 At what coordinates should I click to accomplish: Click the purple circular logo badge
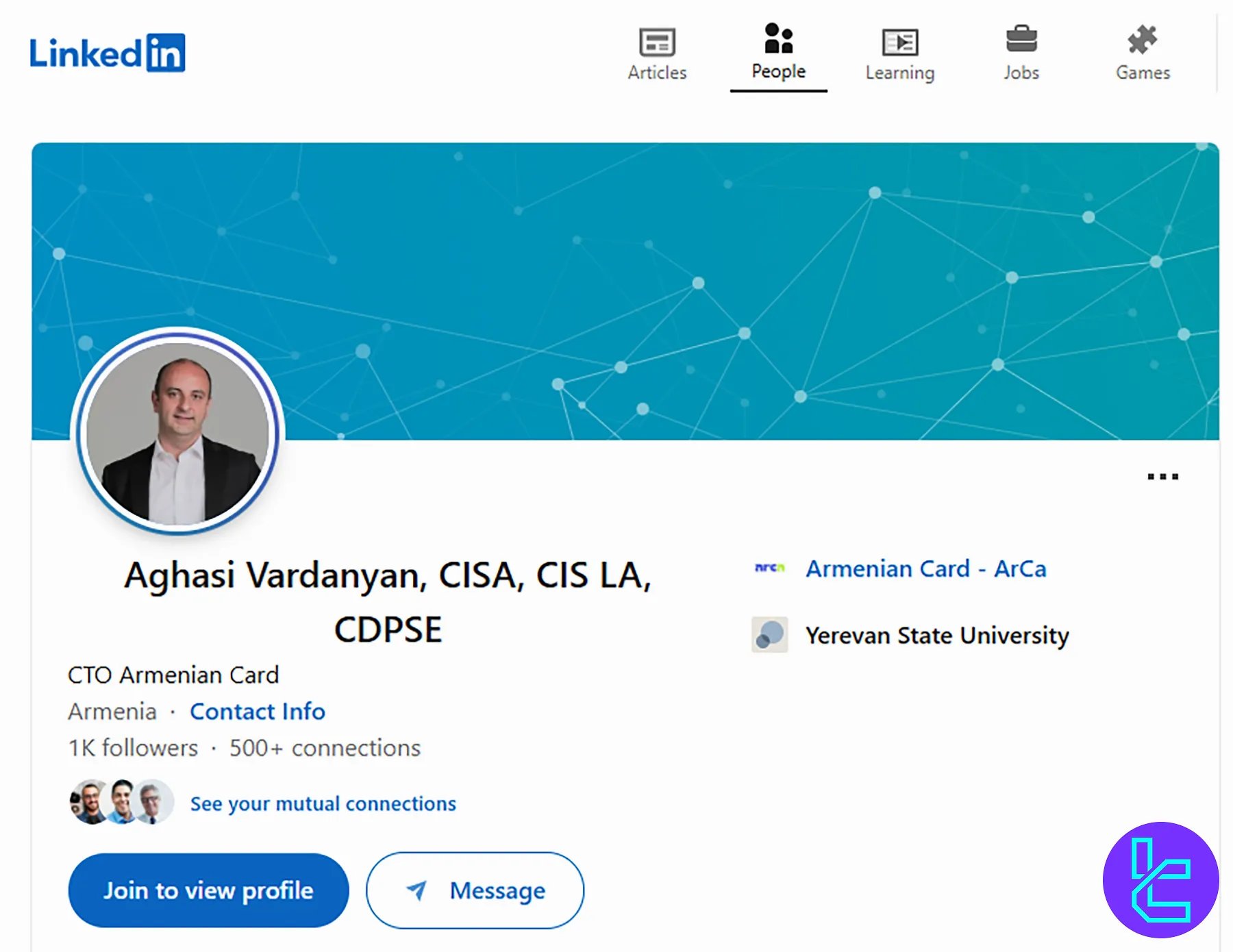coord(1160,880)
